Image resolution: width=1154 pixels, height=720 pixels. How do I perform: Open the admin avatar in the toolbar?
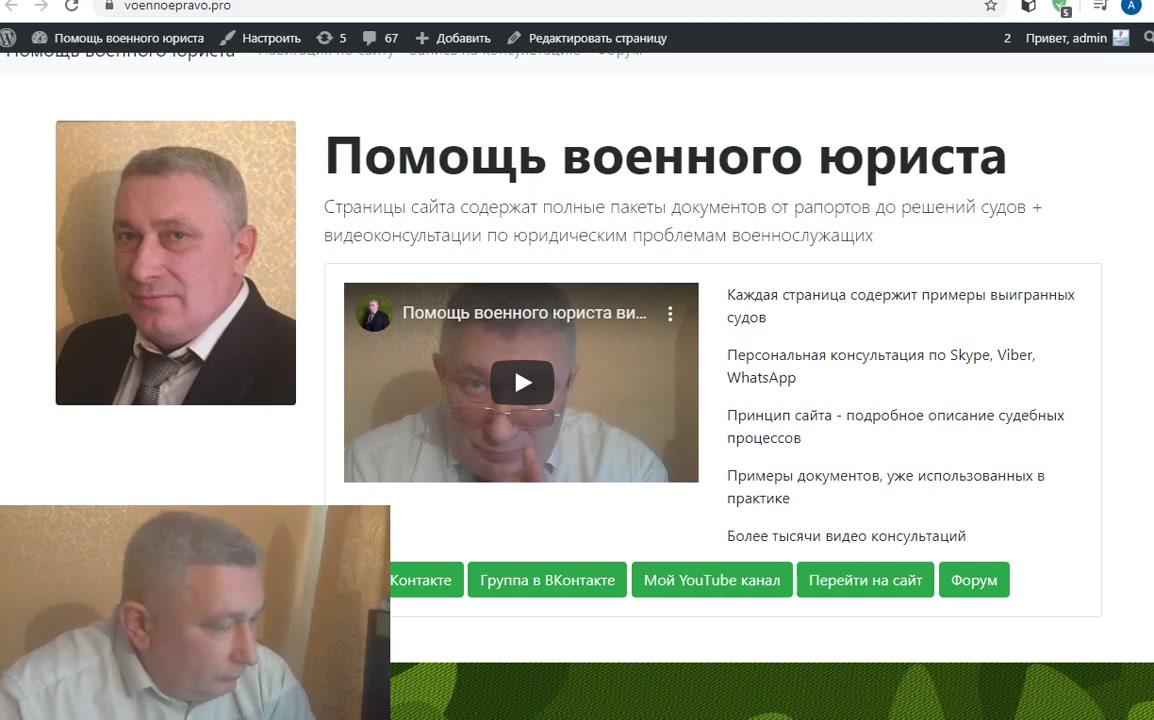coord(1121,38)
